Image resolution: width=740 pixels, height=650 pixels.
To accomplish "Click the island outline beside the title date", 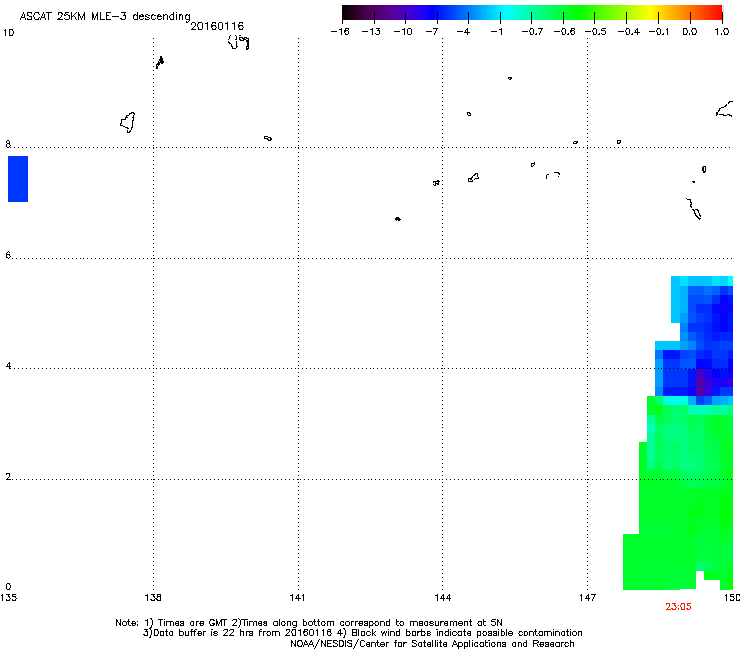I will coord(238,42).
